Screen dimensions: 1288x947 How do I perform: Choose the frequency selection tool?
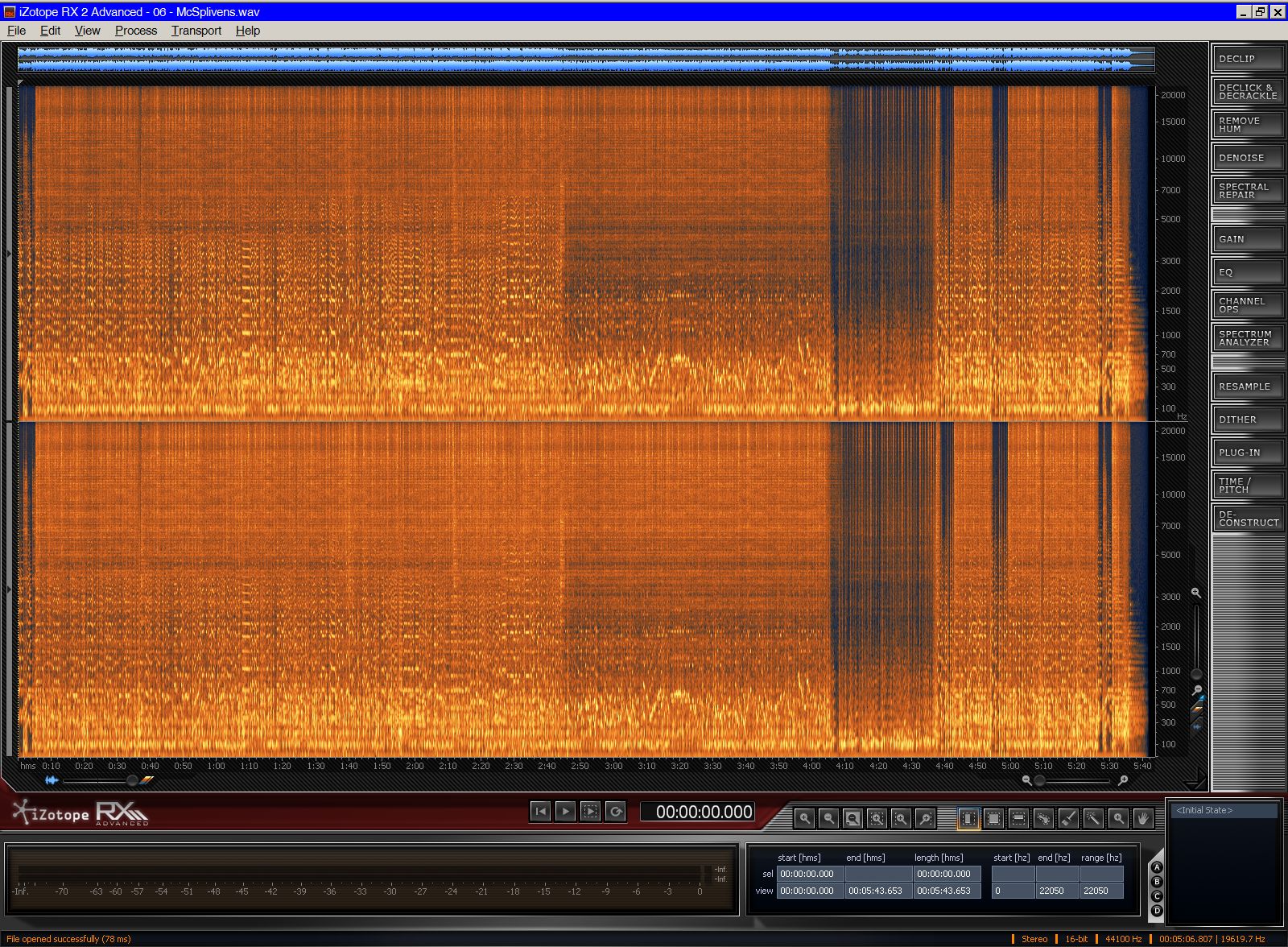1018,819
